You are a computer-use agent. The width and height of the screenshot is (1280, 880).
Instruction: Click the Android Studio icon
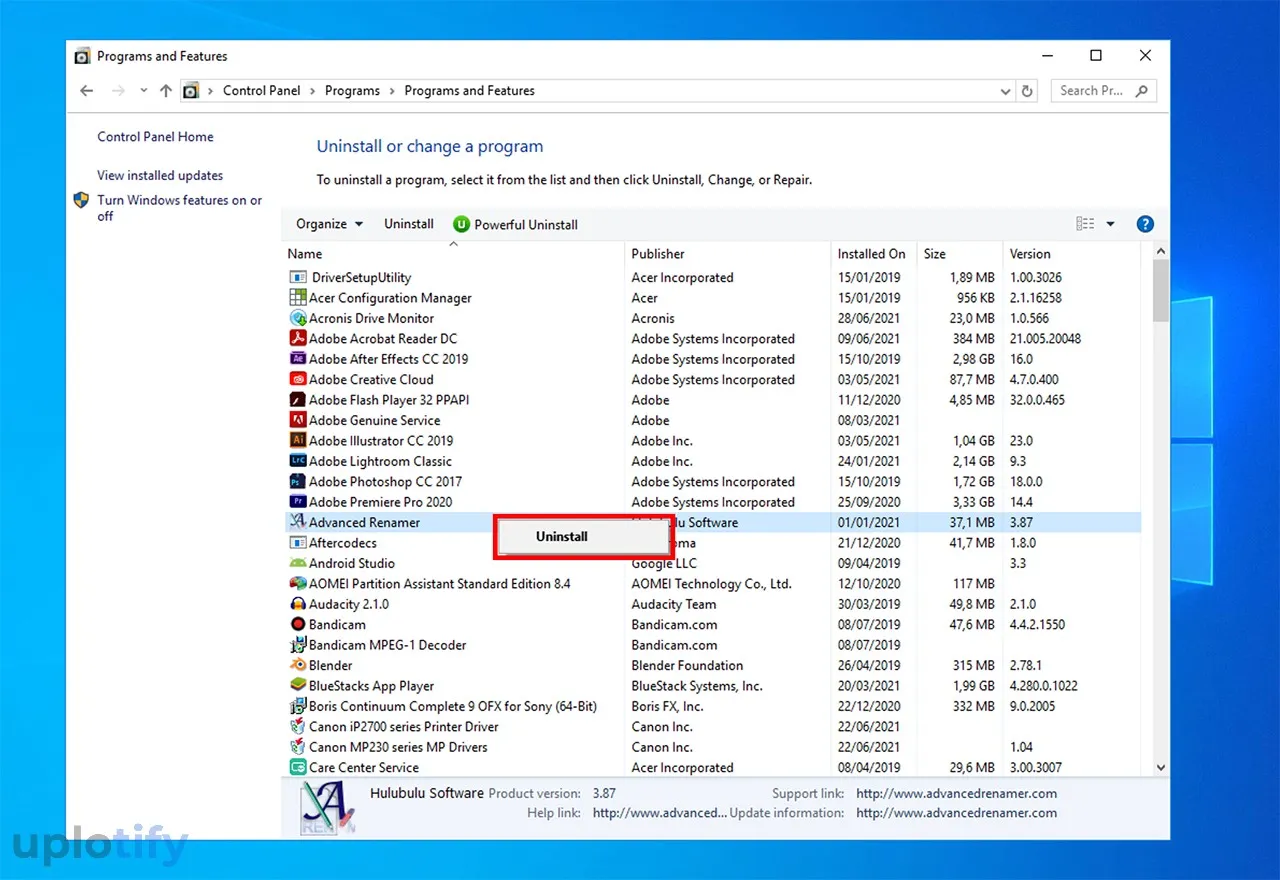pos(297,563)
